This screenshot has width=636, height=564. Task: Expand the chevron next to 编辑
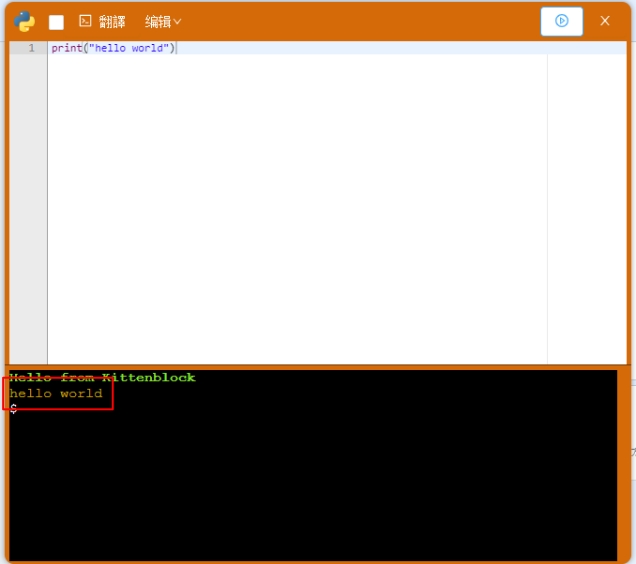coord(178,21)
